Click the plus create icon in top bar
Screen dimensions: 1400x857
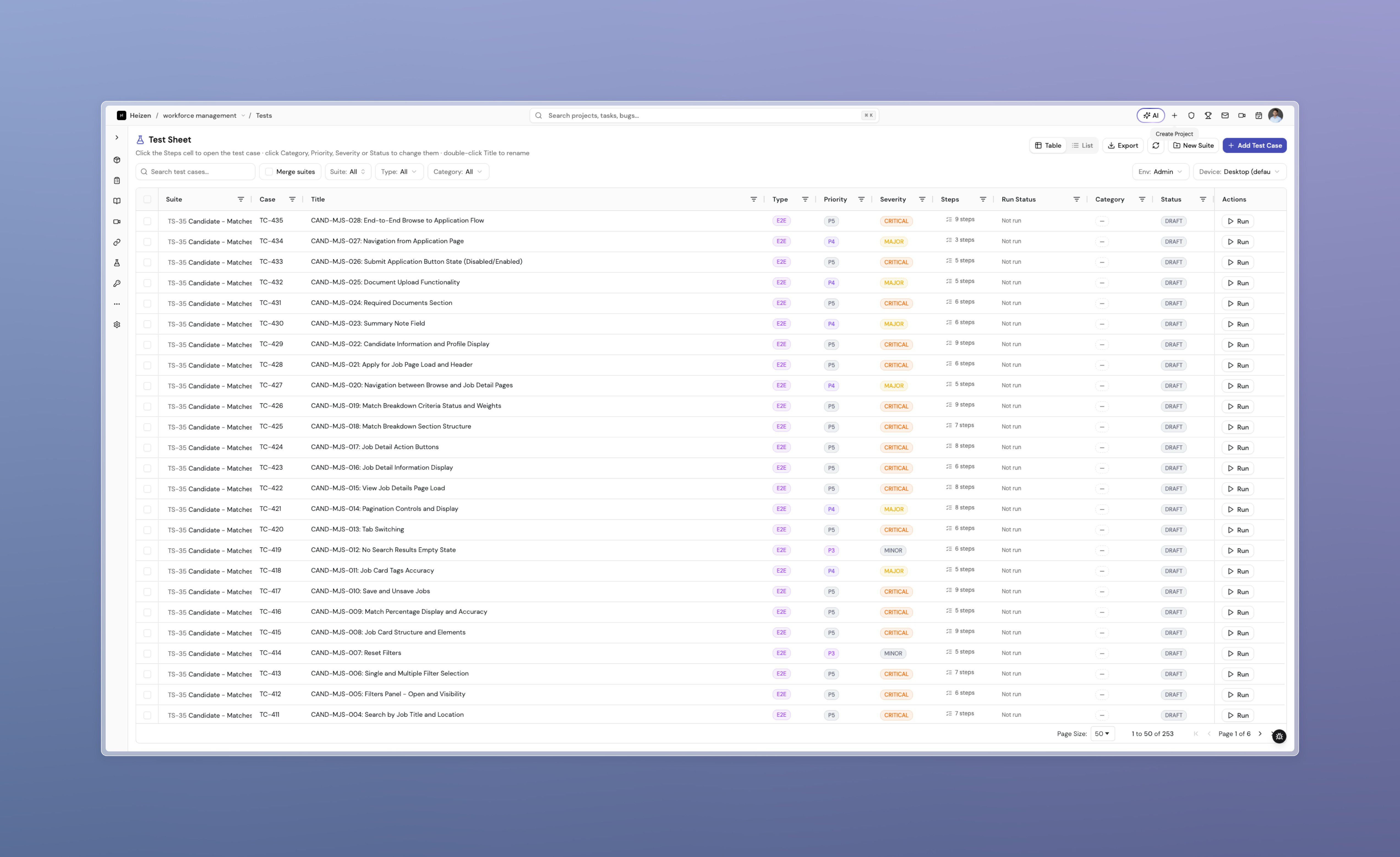1174,115
